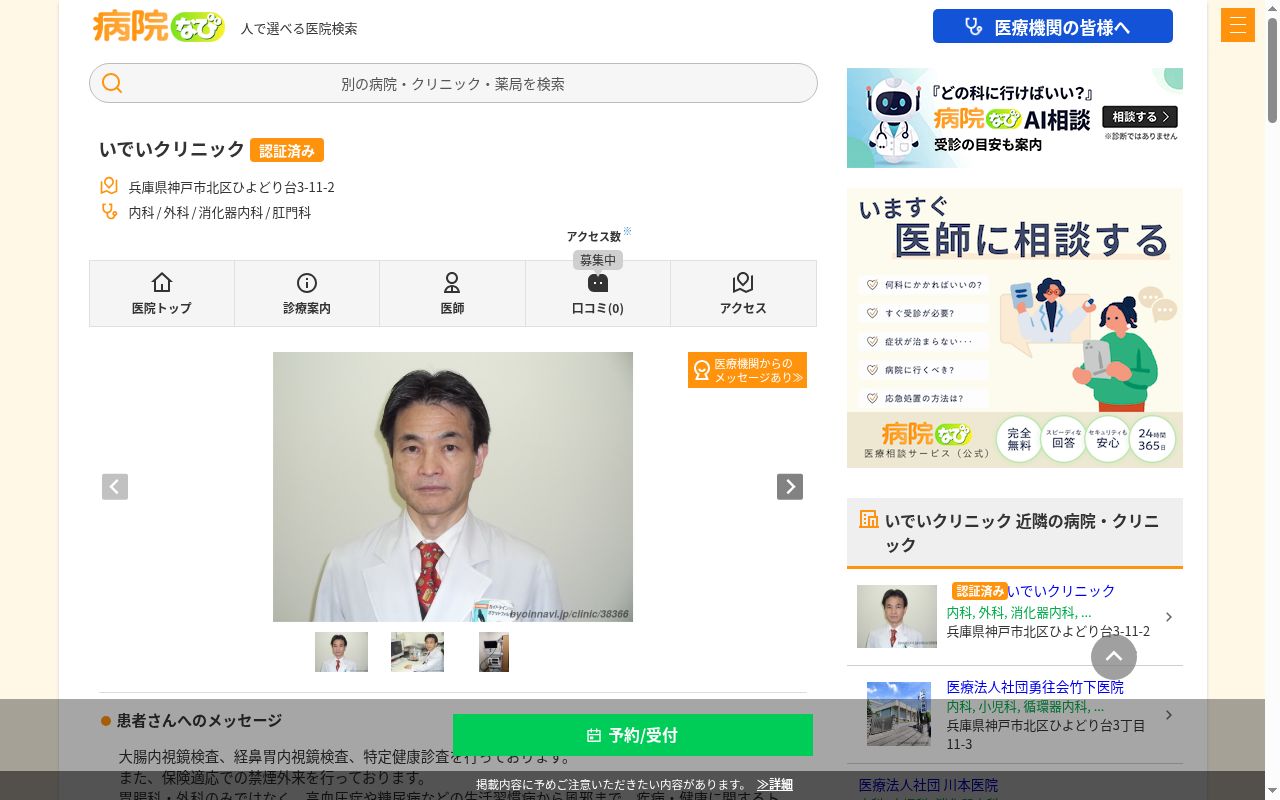The height and width of the screenshot is (800, 1280).
Task: Open 医療法人社団勇往会竹下医院 link
Action: tap(1035, 687)
